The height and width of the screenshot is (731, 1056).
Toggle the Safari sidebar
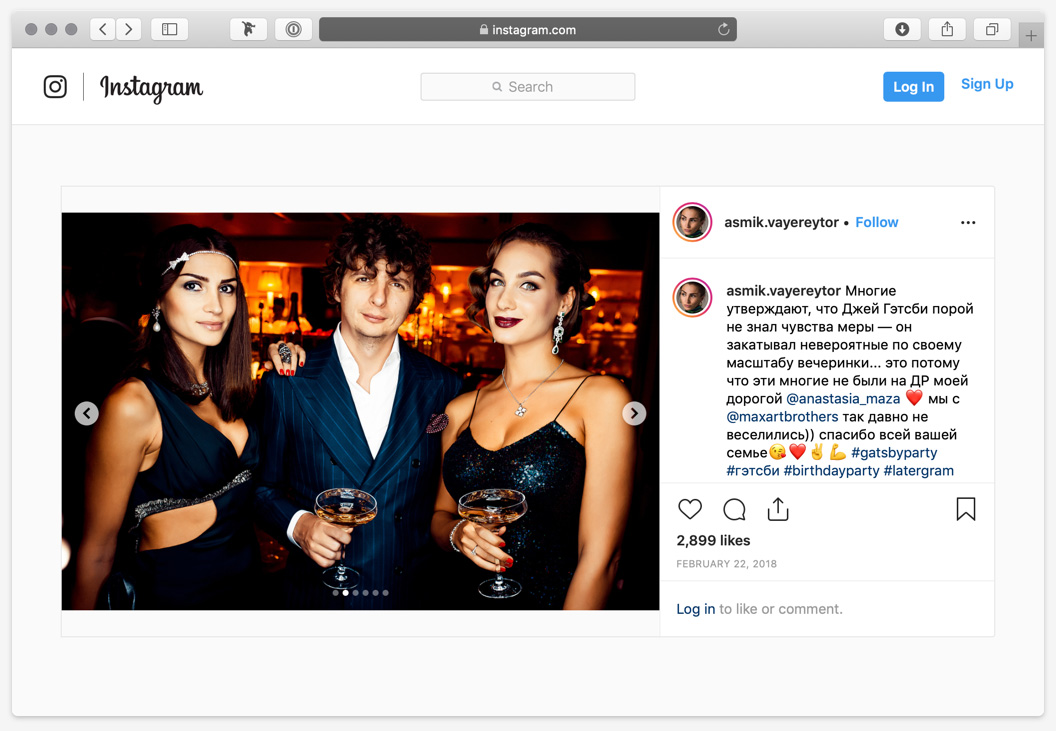[170, 30]
